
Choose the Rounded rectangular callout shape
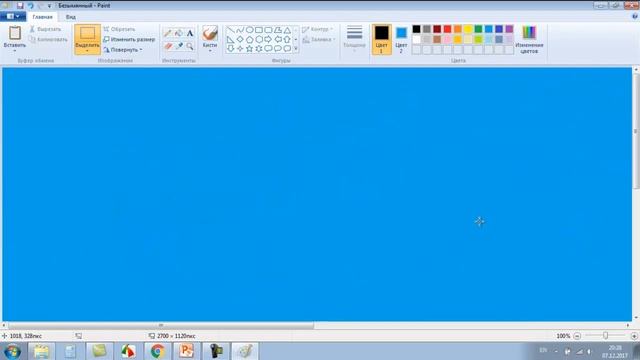coord(268,49)
